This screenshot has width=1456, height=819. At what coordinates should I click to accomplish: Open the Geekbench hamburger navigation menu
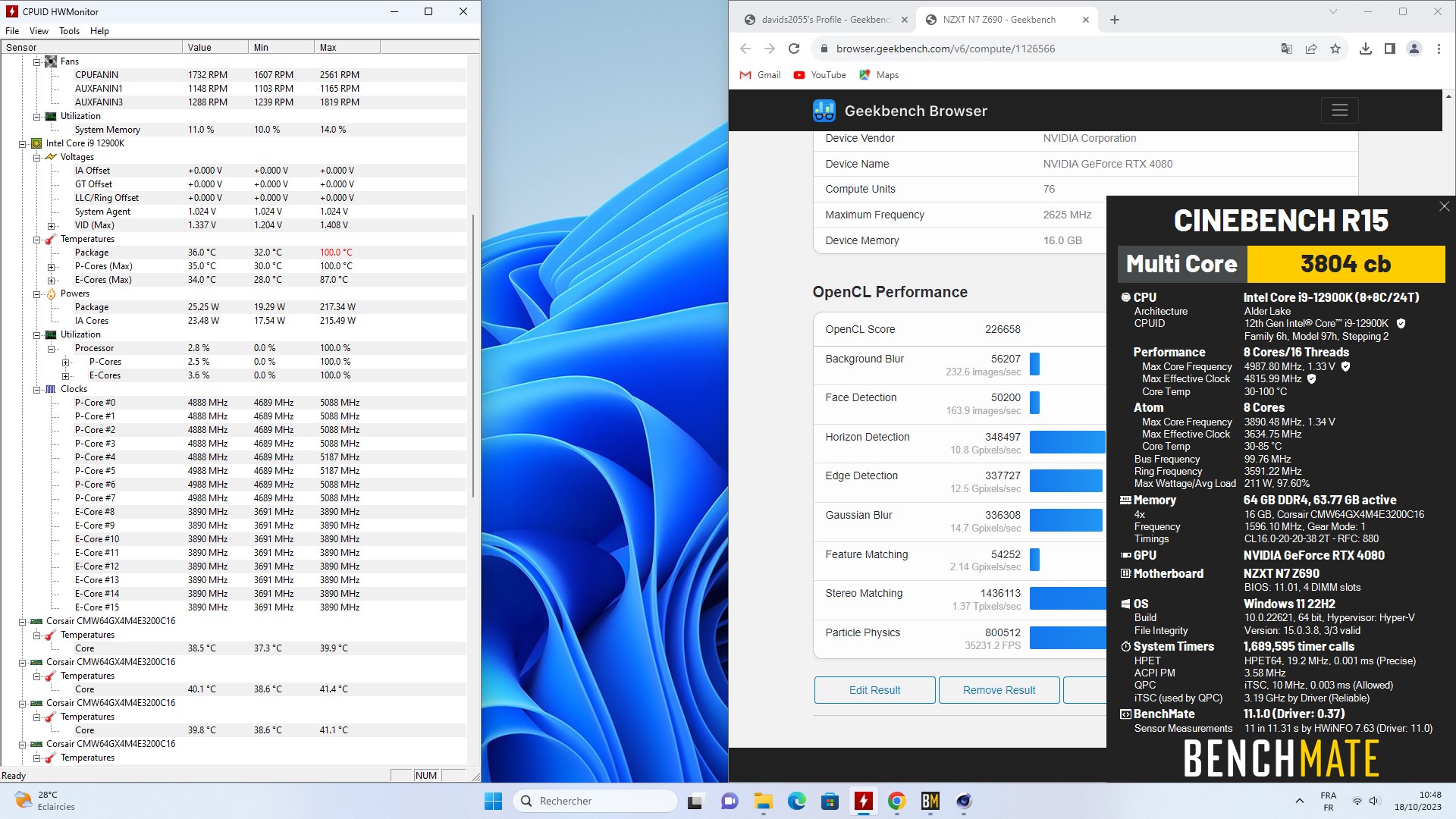[1339, 110]
